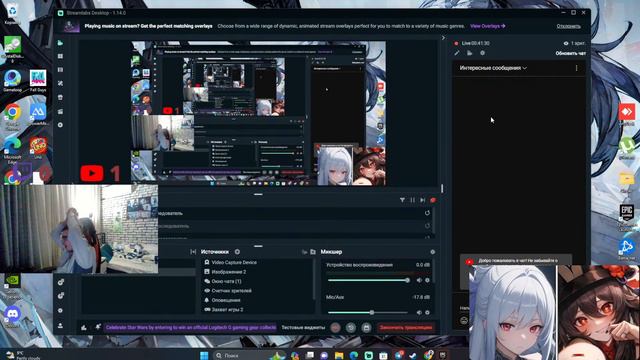The width and height of the screenshot is (640, 360).
Task: Click the Logitech Star Wars promo banner
Action: pyautogui.click(x=191, y=327)
